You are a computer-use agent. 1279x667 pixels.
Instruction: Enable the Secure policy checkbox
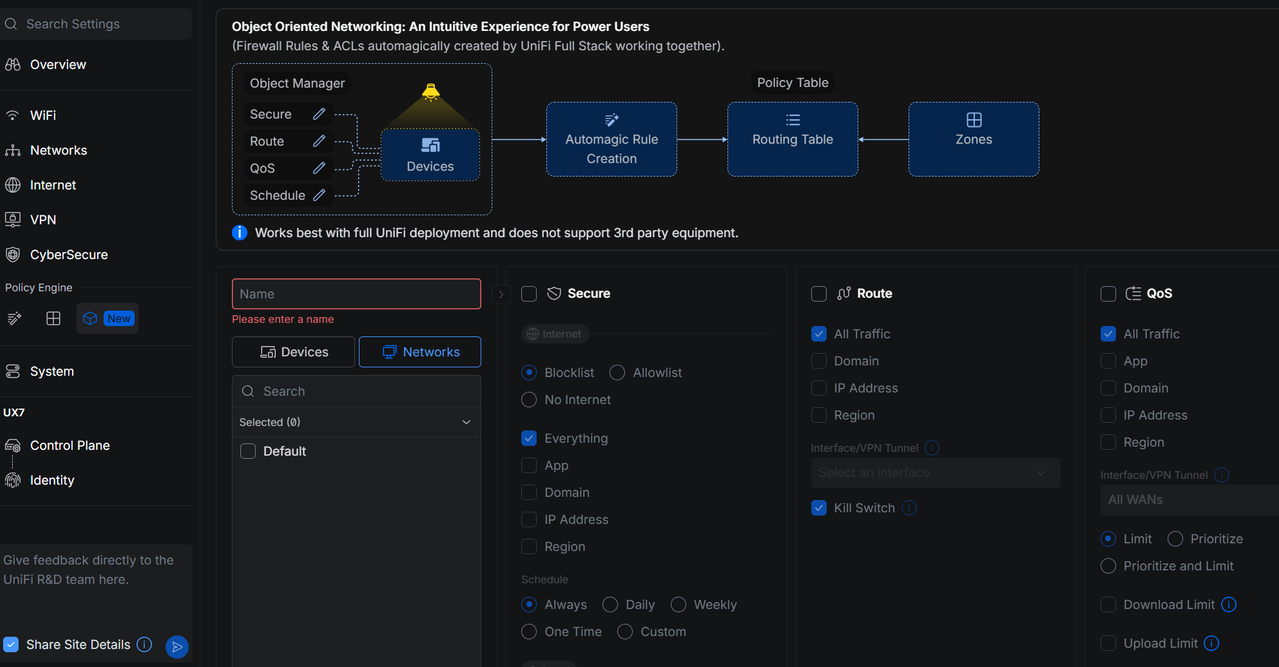pyautogui.click(x=529, y=294)
